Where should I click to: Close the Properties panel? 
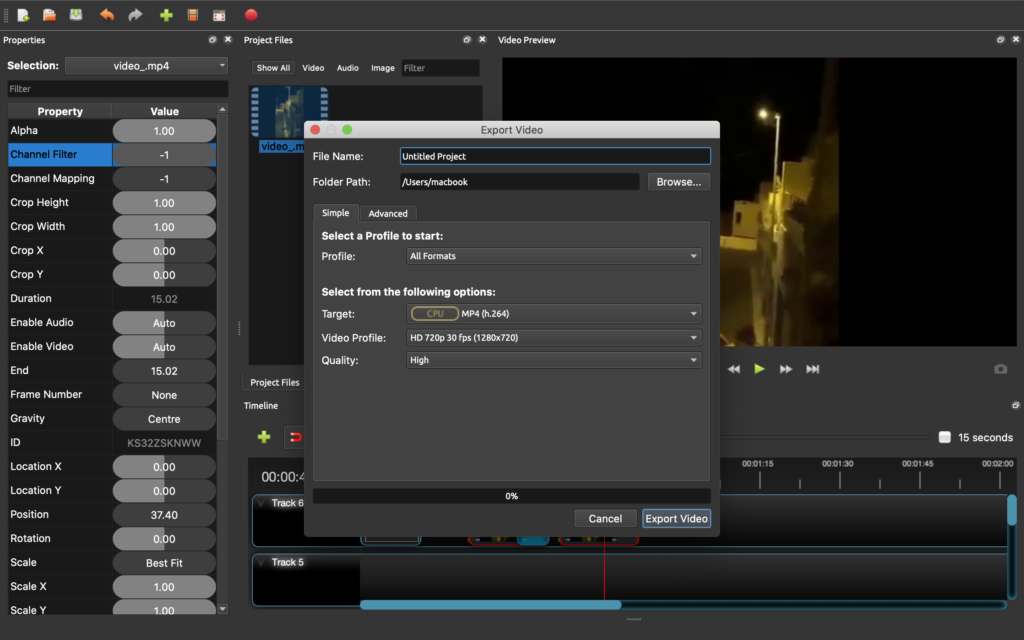click(x=228, y=40)
